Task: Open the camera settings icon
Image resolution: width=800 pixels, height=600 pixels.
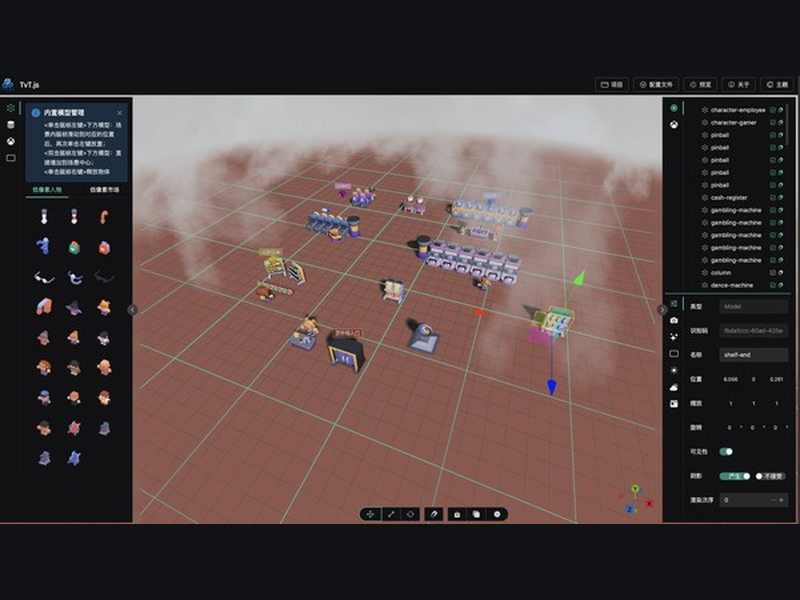Action: (x=674, y=320)
